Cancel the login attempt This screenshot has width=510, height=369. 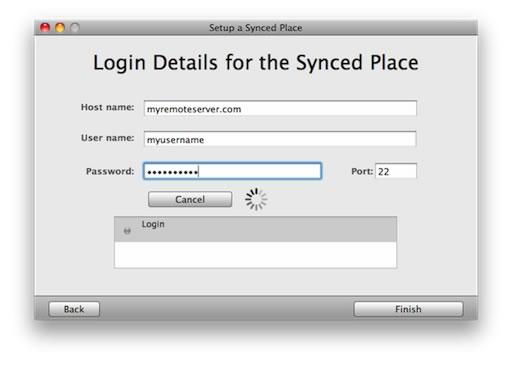click(190, 199)
